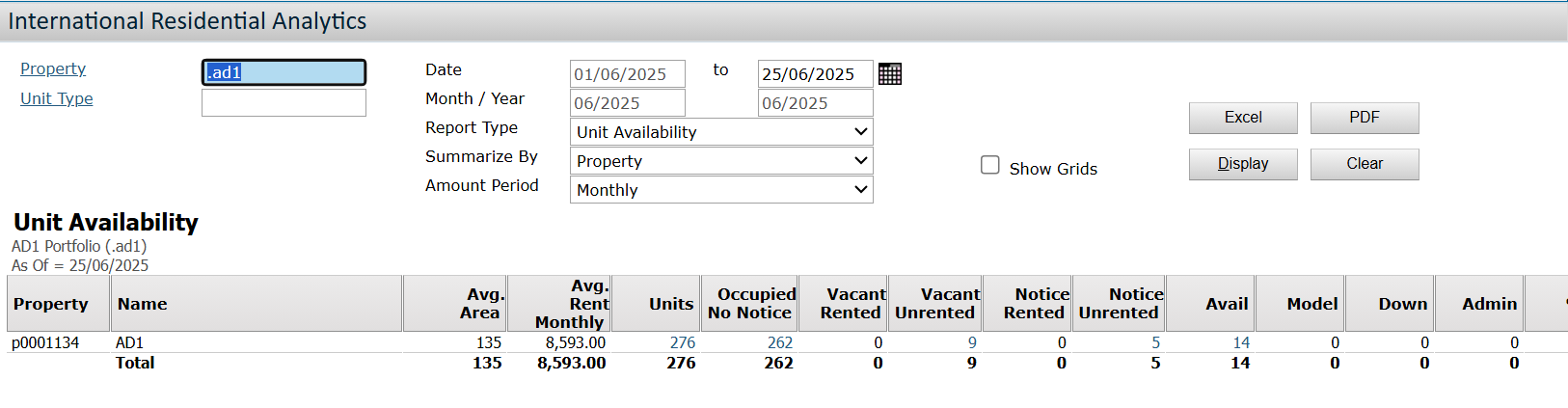Viewport: 1568px width, 408px height.
Task: Click the Avail column header
Action: [1210, 304]
